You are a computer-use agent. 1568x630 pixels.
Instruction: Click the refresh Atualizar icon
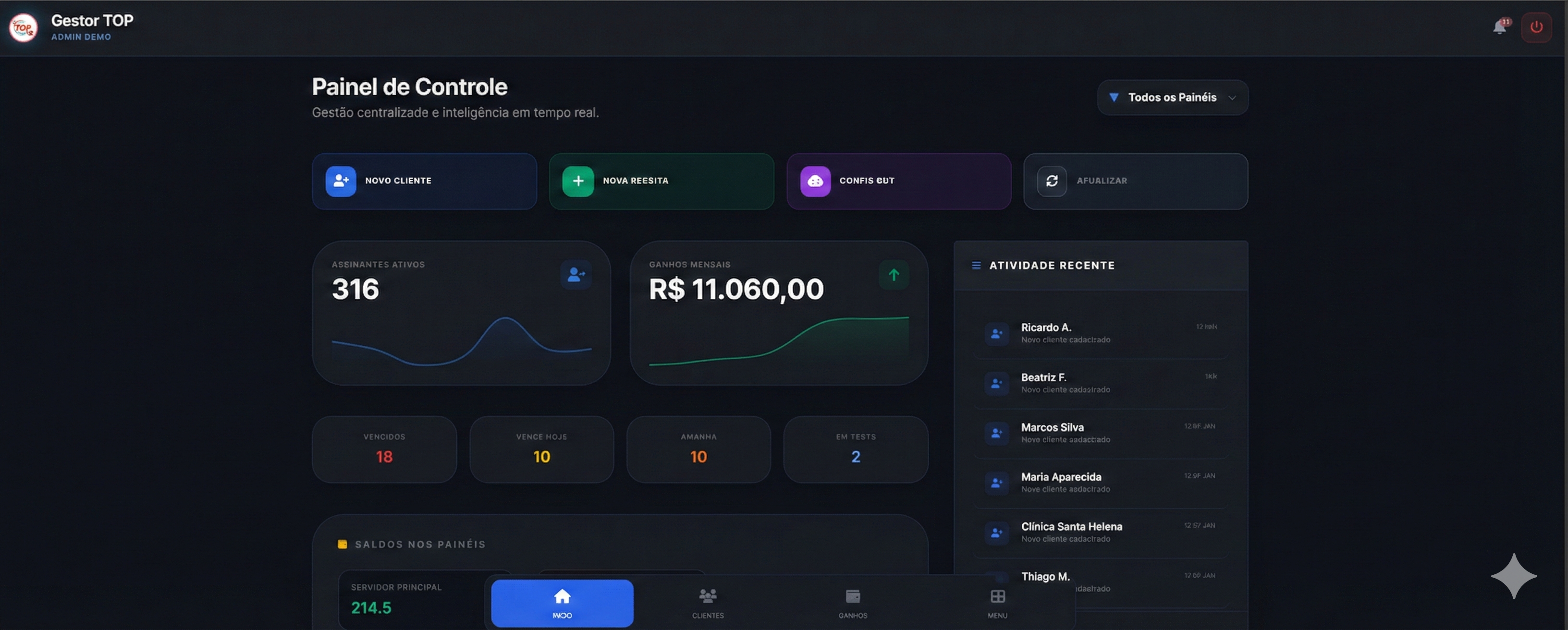[x=1051, y=181]
